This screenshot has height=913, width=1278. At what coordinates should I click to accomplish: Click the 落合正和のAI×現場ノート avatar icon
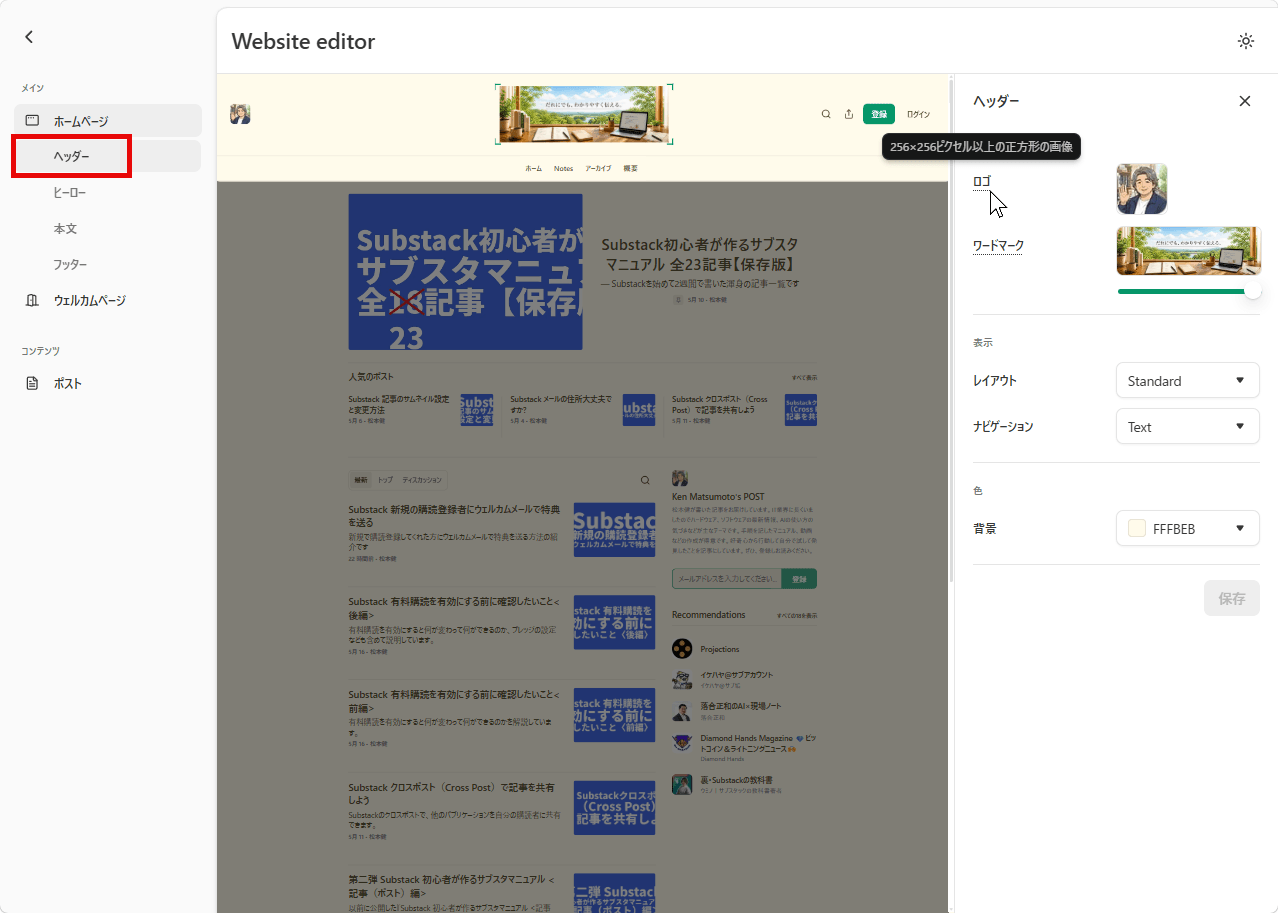pyautogui.click(x=682, y=712)
